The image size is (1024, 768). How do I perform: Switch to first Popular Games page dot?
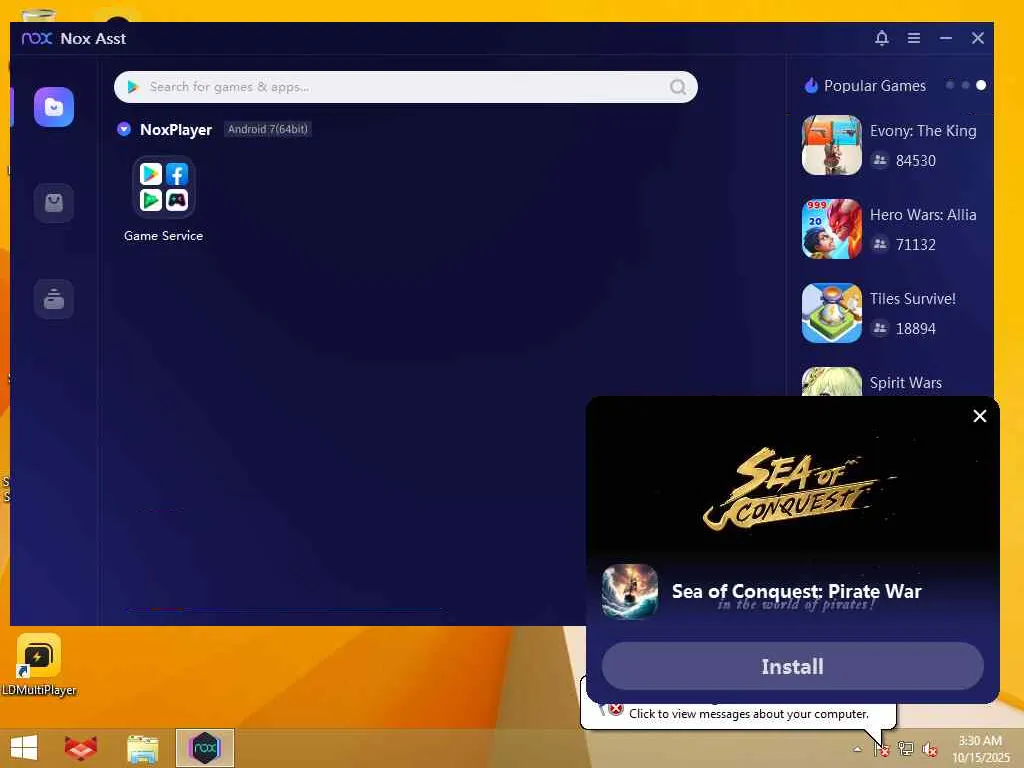(x=950, y=85)
